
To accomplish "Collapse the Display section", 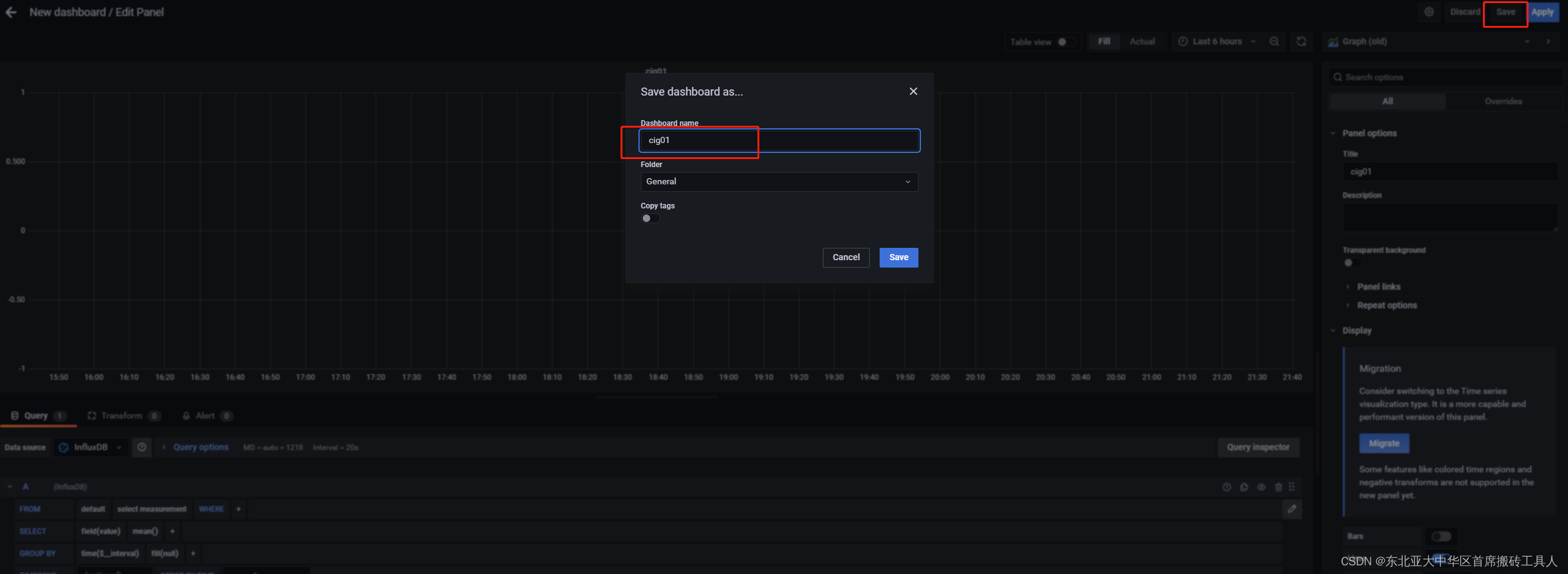I will coord(1351,330).
